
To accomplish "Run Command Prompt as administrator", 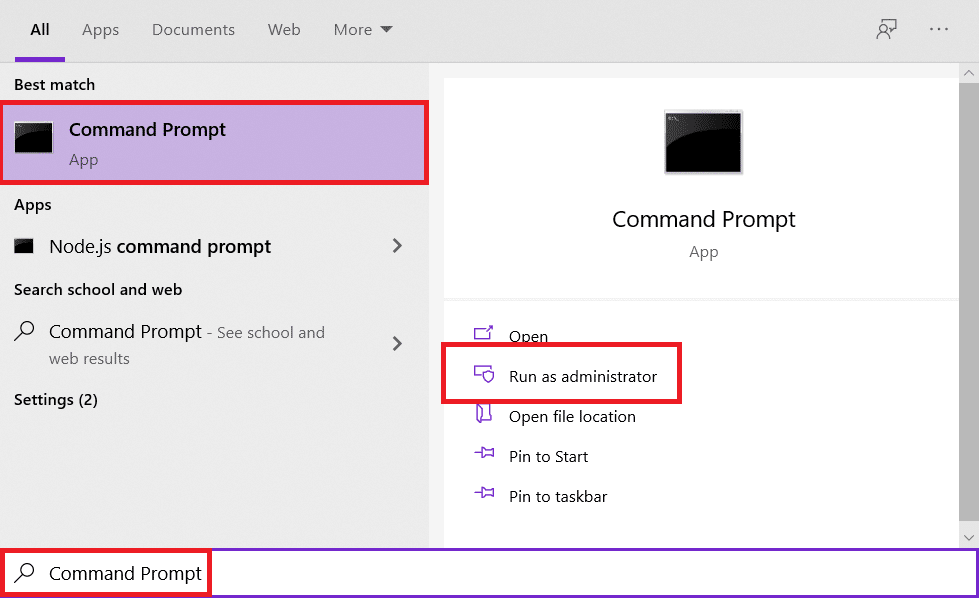I will pos(582,377).
